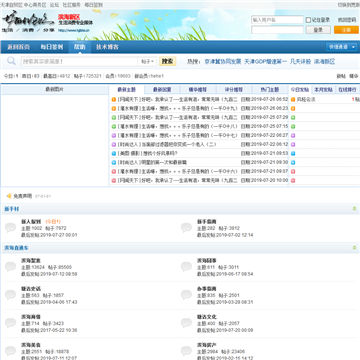
Task: Click the bubble icon of the forum with 主题:1002
Action: [x=10, y=228]
